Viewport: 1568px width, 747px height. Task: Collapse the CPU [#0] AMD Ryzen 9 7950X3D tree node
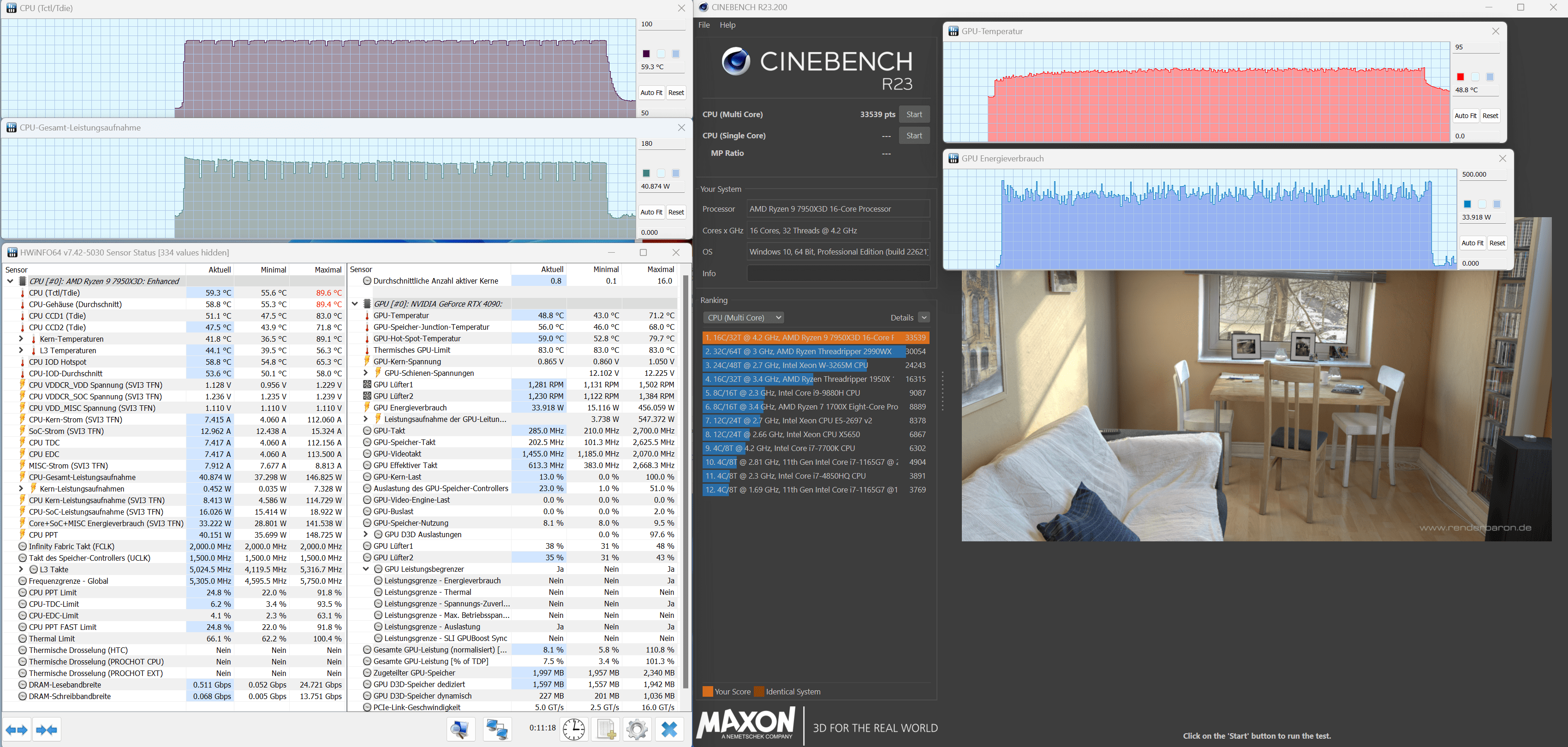(10, 282)
